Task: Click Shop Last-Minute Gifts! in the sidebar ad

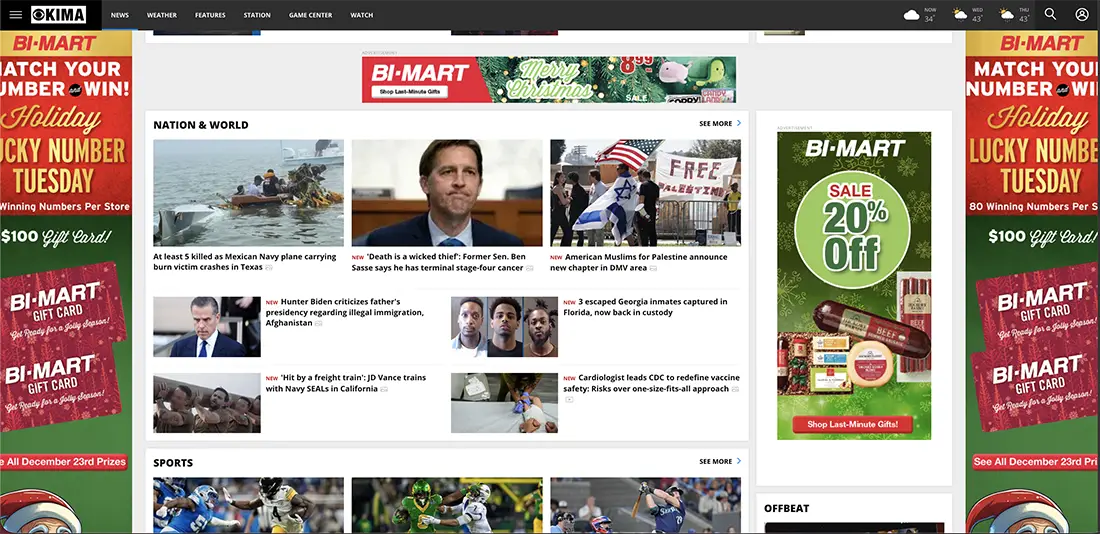Action: [x=854, y=424]
